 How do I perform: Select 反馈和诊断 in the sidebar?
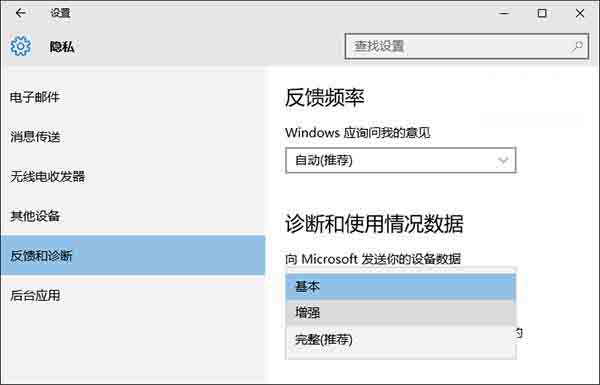(132, 255)
